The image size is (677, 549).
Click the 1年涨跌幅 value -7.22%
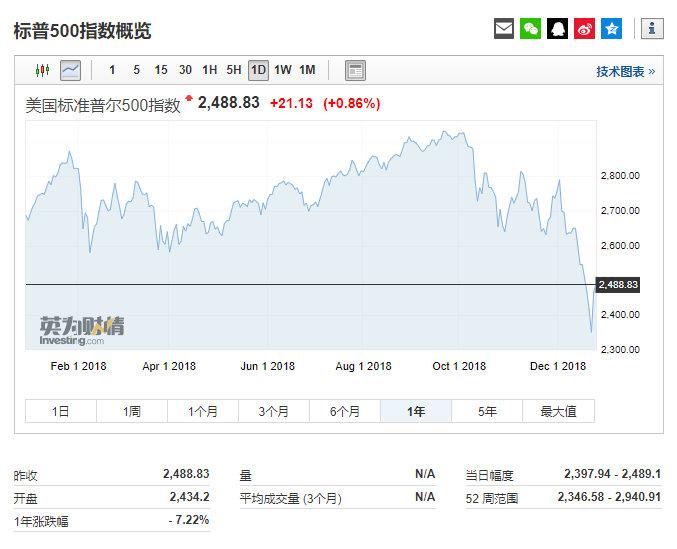(189, 520)
